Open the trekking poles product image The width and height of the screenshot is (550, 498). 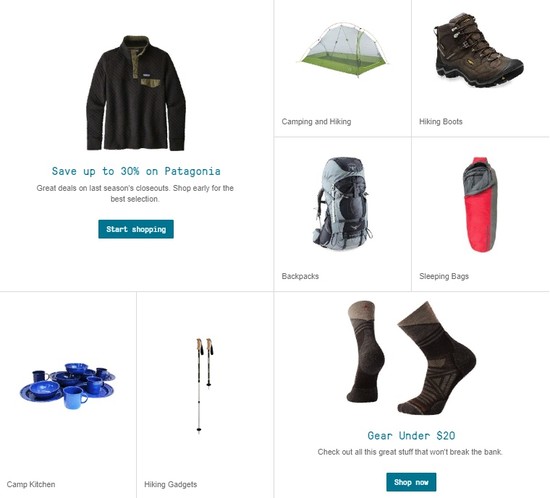pos(204,385)
